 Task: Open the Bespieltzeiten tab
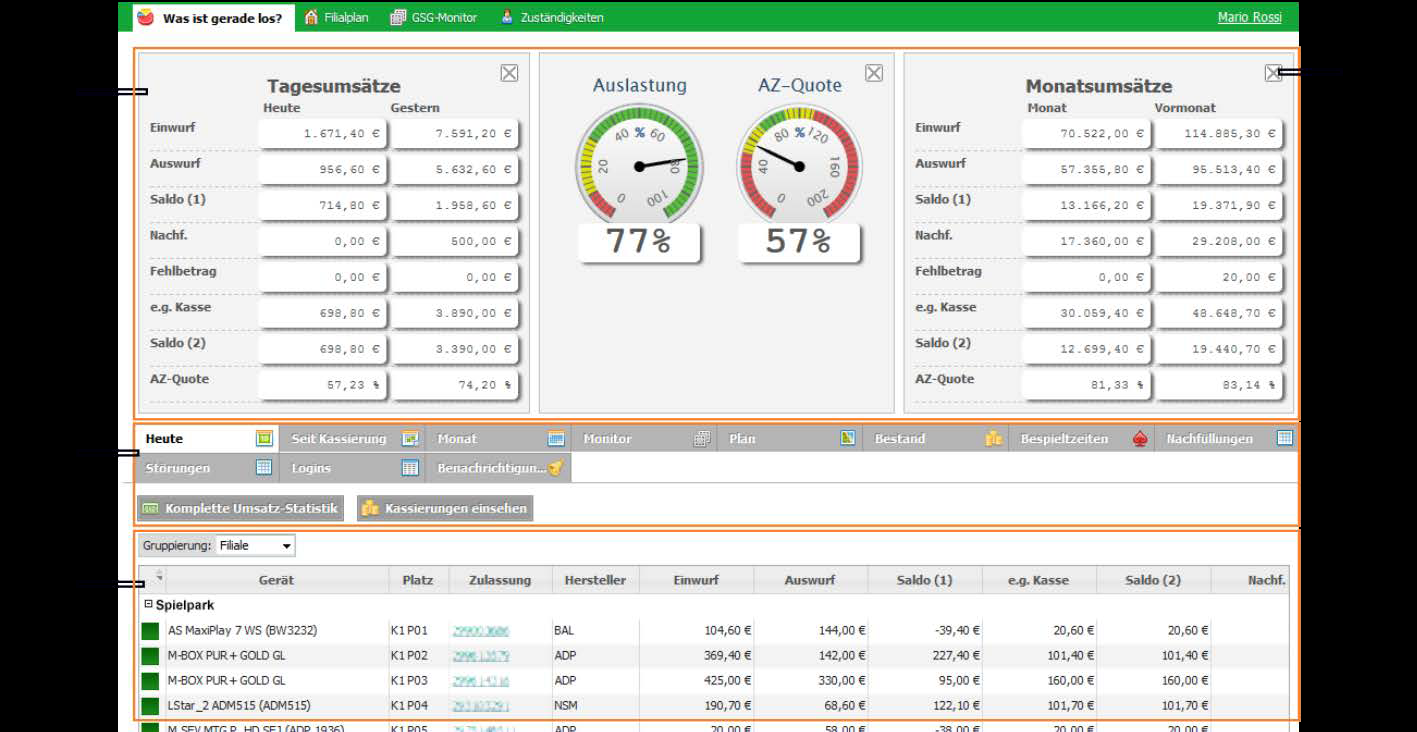(x=1080, y=438)
